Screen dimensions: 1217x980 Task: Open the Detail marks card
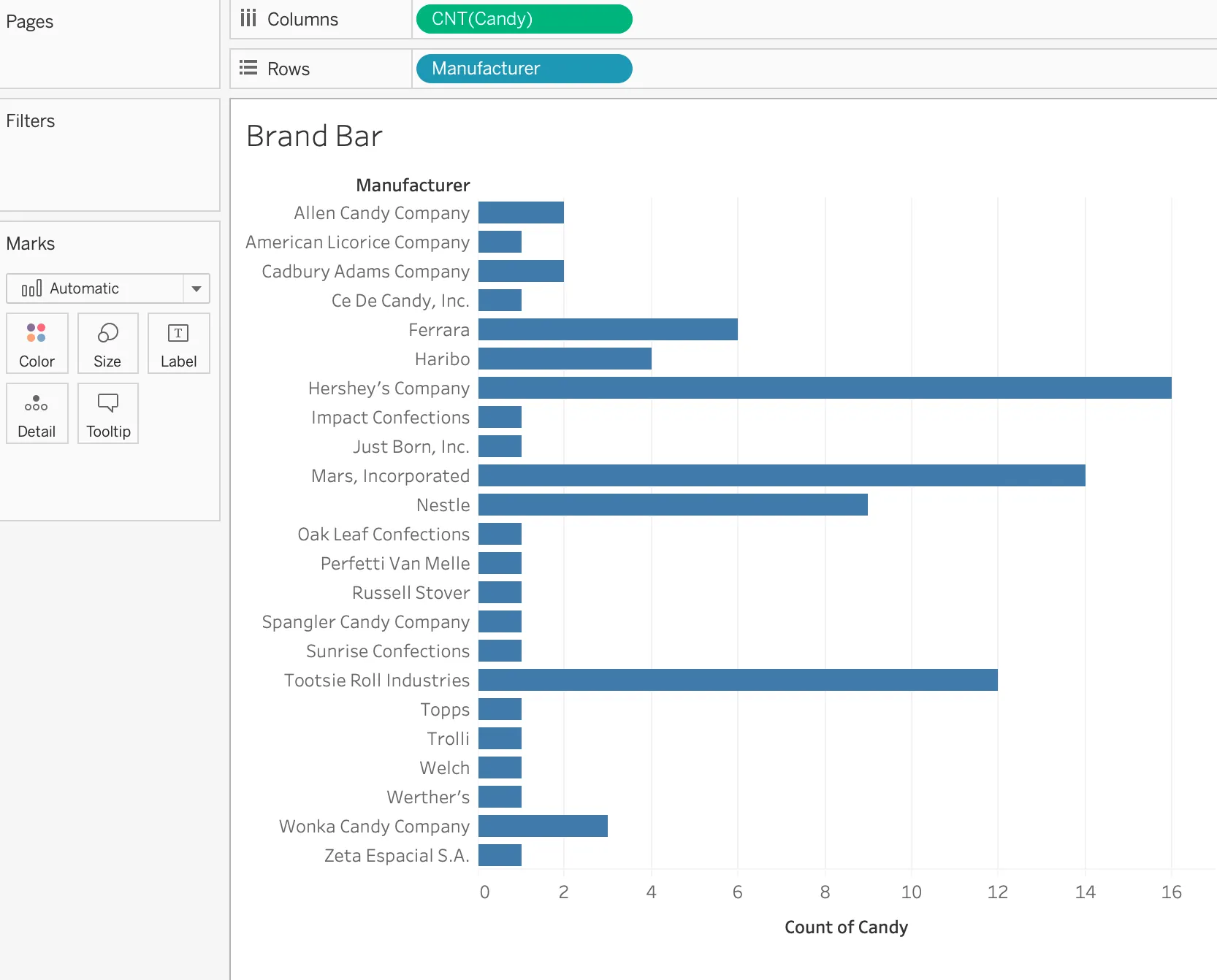[x=37, y=413]
